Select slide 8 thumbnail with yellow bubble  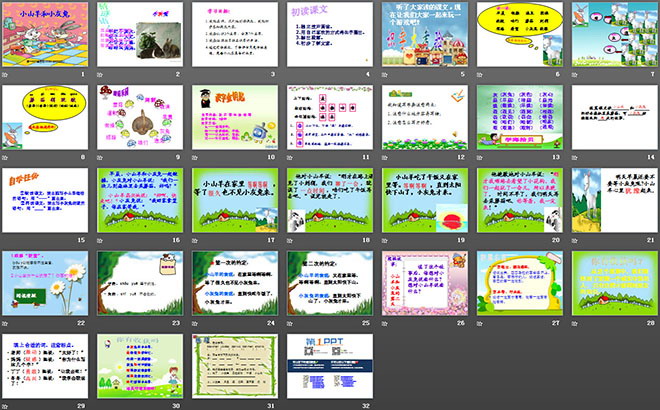(x=45, y=117)
